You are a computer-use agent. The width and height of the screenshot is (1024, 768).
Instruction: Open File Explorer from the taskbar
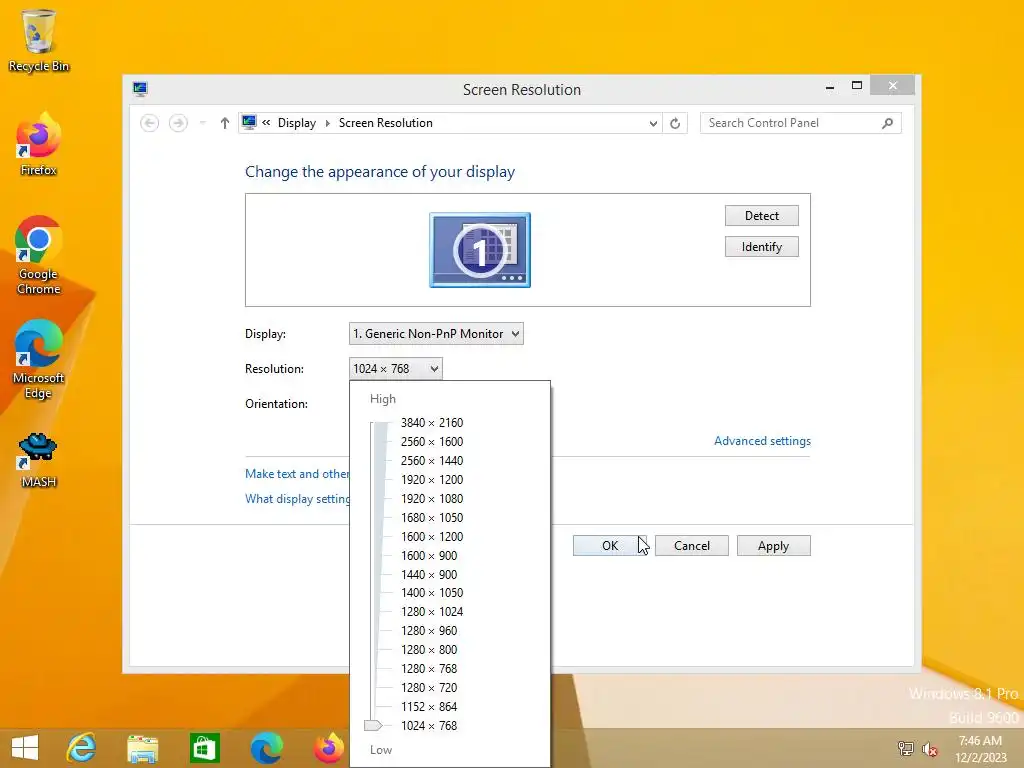[142, 748]
